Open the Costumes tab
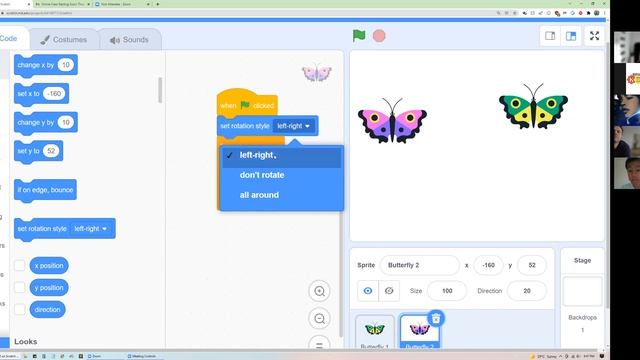640x360 pixels. tap(64, 40)
